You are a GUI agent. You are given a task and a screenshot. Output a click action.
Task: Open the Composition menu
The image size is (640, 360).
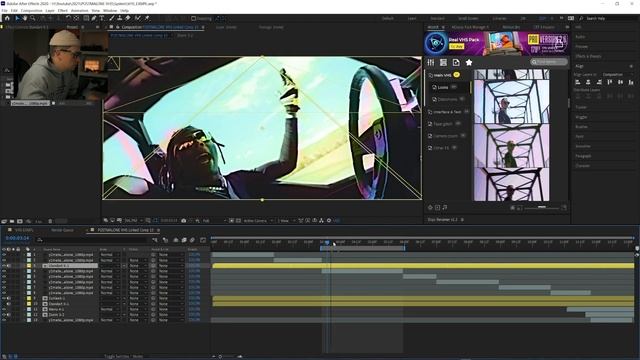31,10
